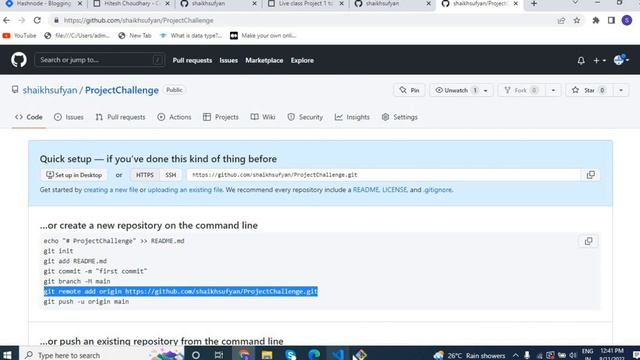Screen dimensions: 640x360
Task: Click the address bar URL
Action: [138, 20]
